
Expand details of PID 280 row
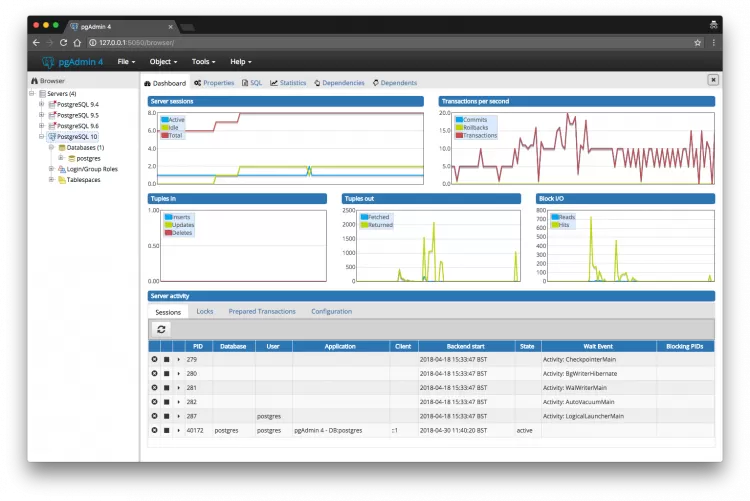tap(179, 373)
